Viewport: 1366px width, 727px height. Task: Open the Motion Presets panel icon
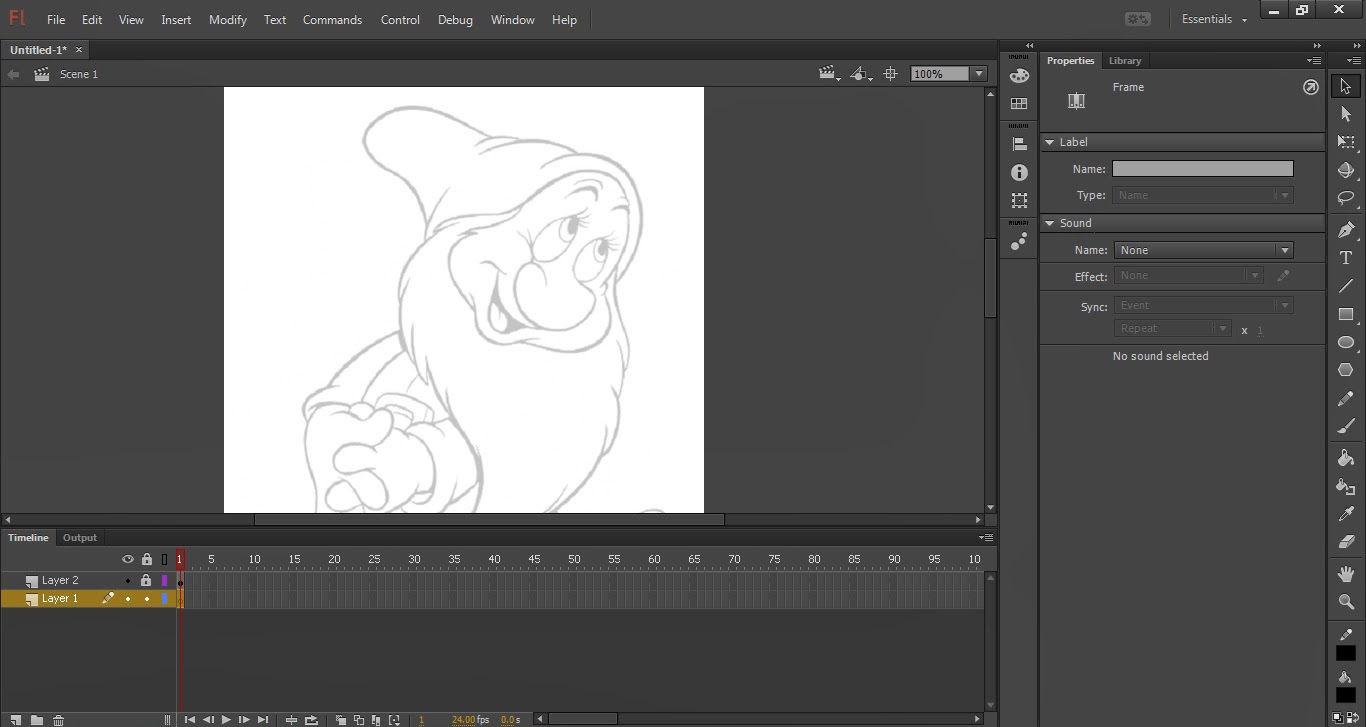[x=1019, y=242]
